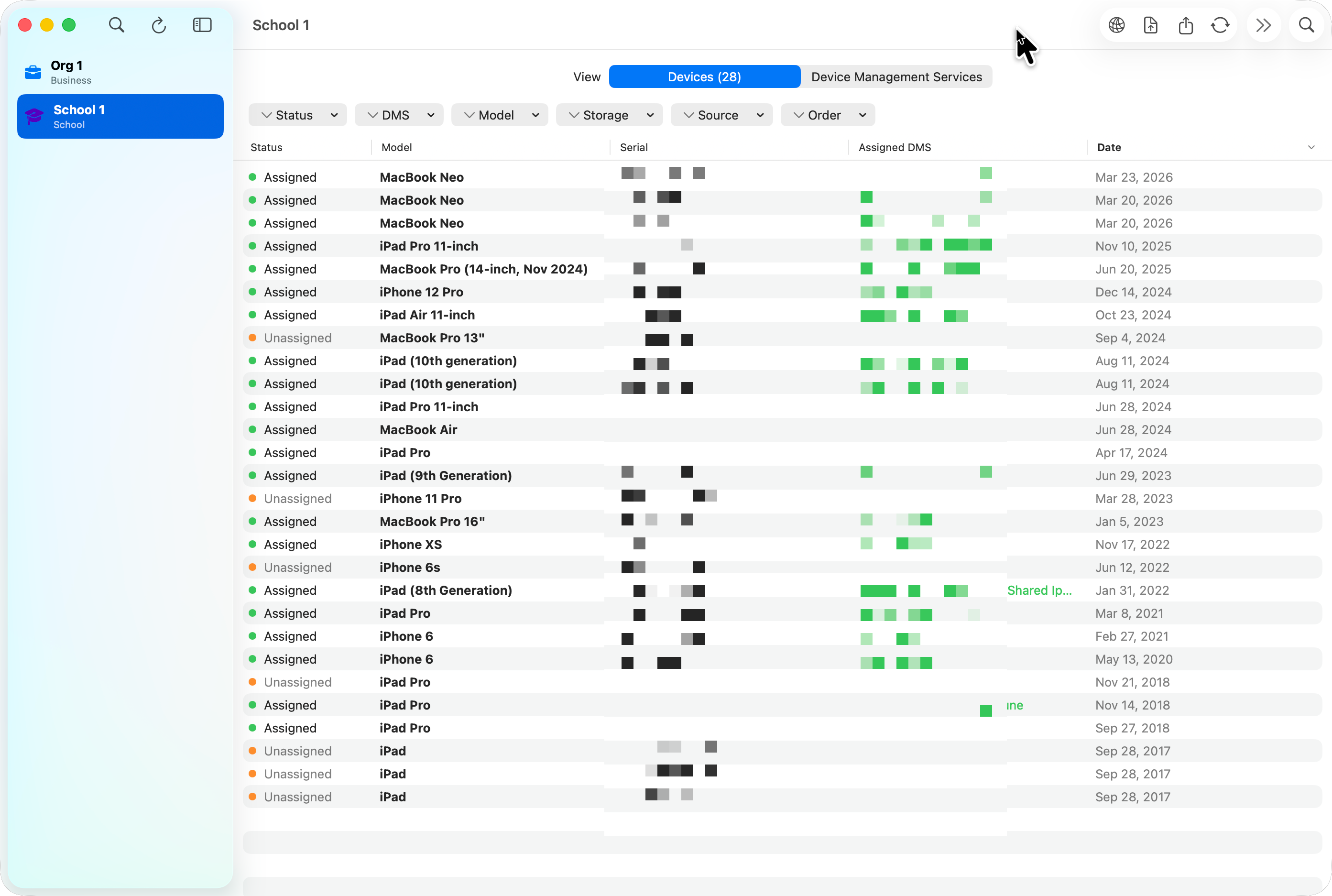Viewport: 1332px width, 896px height.
Task: Open search from the top-right magnifier
Action: [x=1306, y=25]
